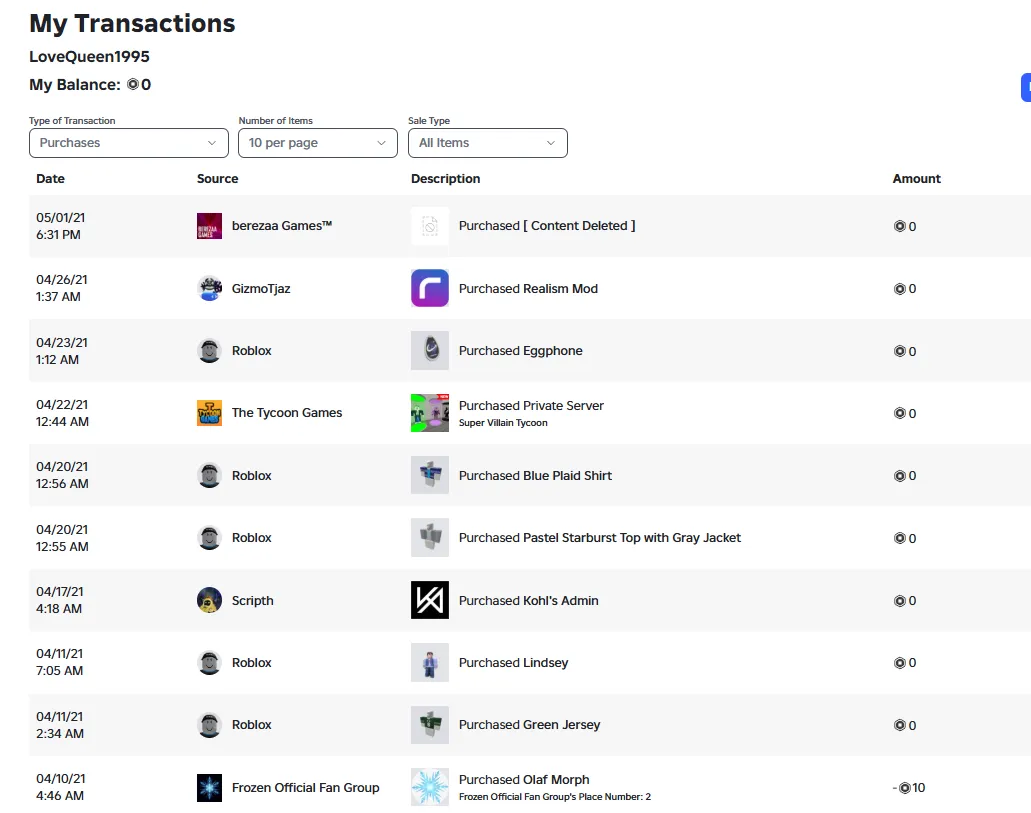Click the Description column header
This screenshot has width=1031, height=813.
click(446, 179)
